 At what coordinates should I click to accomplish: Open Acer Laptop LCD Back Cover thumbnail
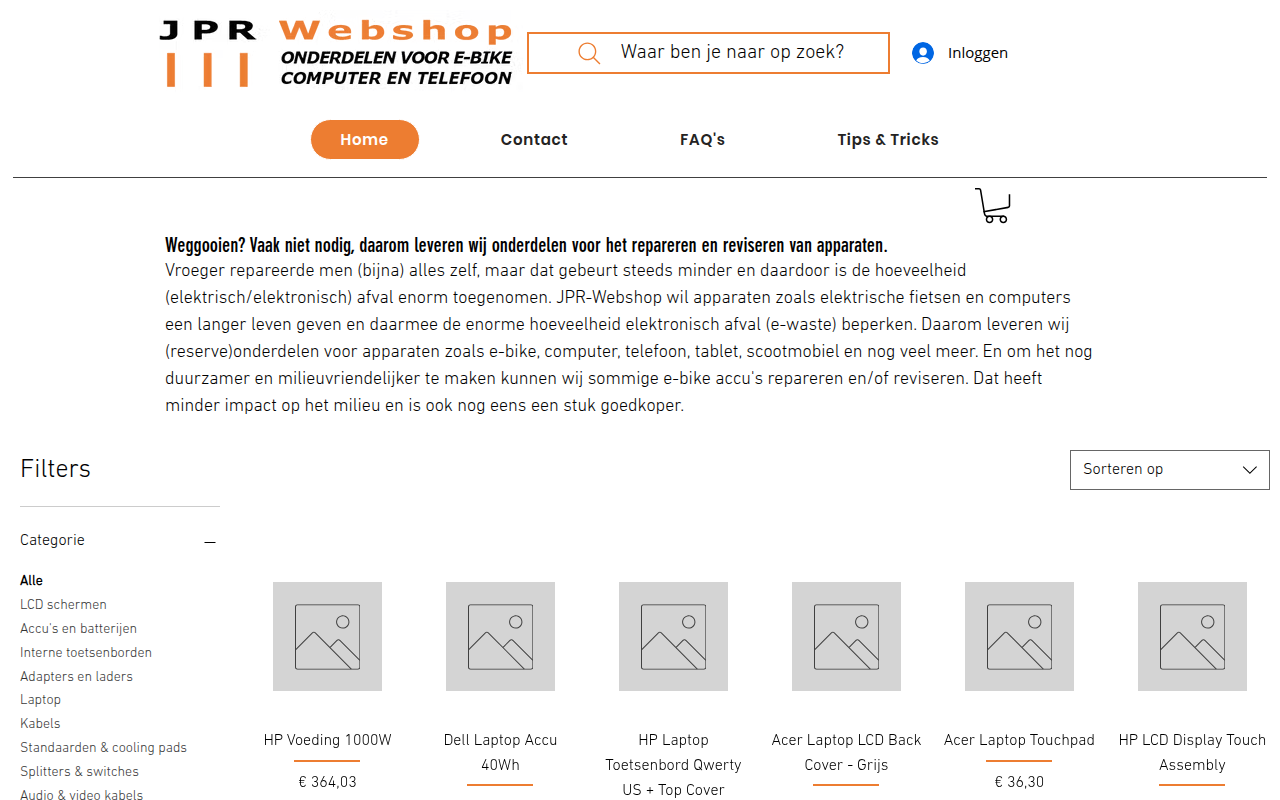[846, 636]
